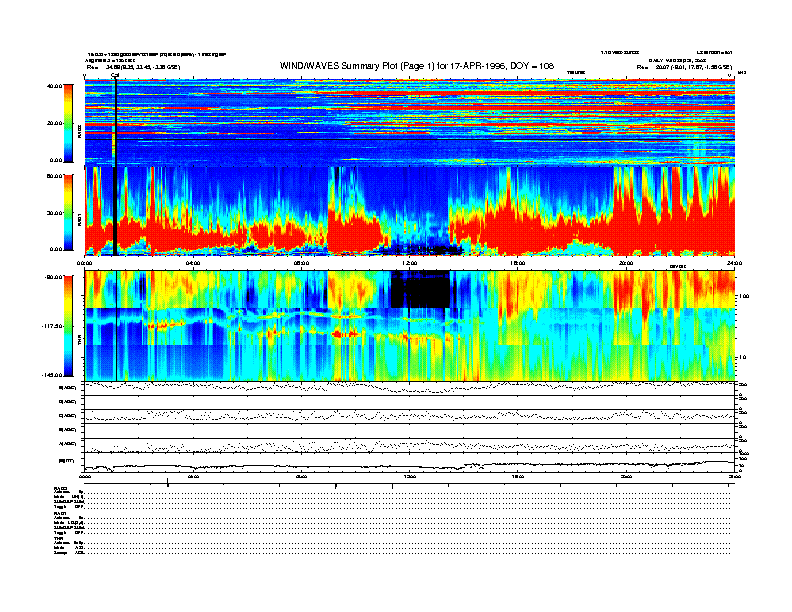Click the 100 tick label right of TNR
Image resolution: width=792 pixels, height=612 pixels.
point(744,296)
